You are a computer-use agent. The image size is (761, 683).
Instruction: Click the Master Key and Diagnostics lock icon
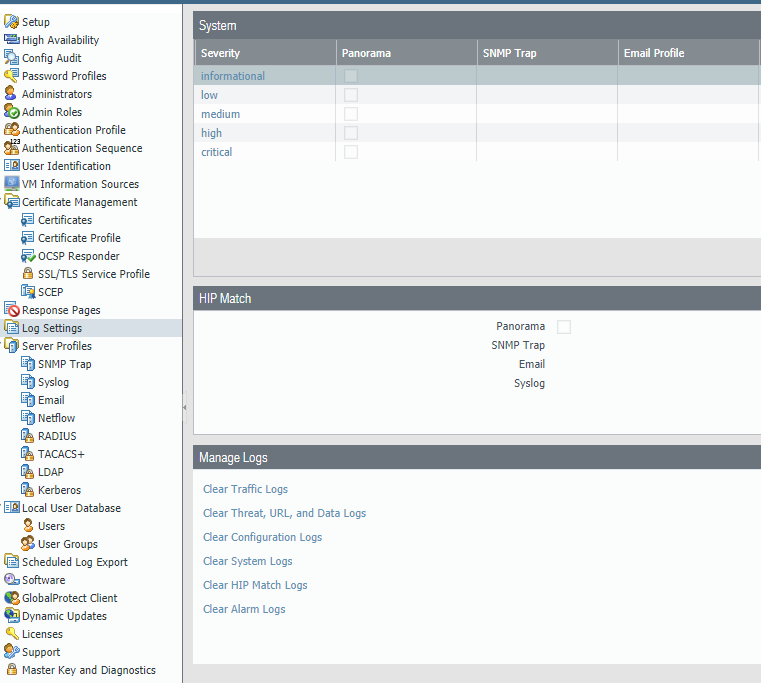[12, 670]
